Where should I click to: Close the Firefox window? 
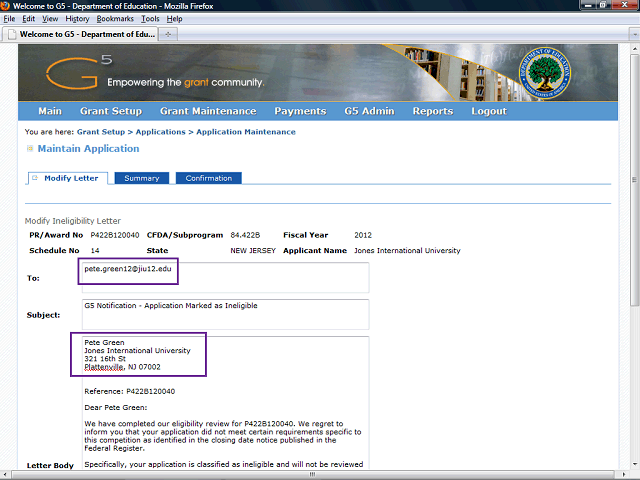(x=625, y=5)
